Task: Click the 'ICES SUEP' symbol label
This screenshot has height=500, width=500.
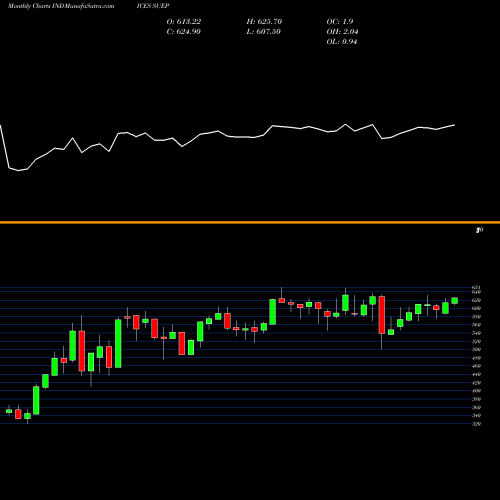Action: (153, 6)
